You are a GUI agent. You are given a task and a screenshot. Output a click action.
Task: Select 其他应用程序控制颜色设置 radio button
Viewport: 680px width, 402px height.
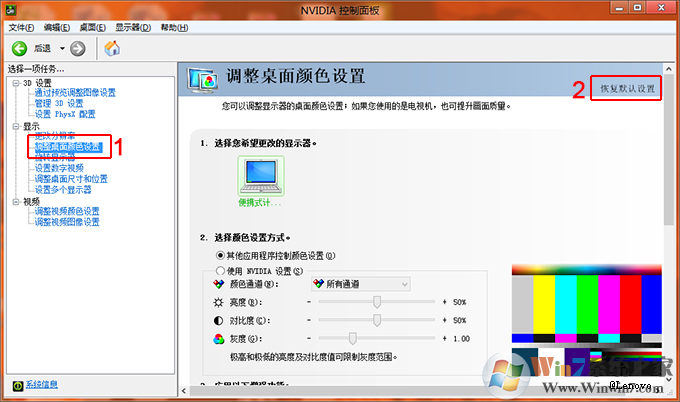tap(220, 255)
